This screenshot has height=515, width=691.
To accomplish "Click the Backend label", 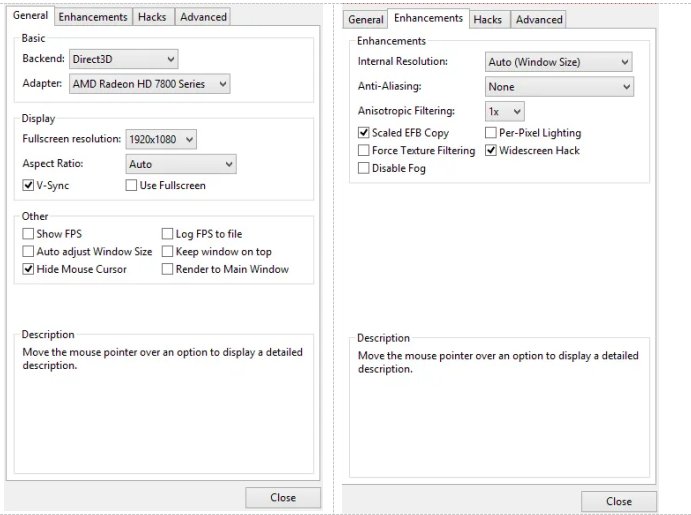I will point(43,59).
